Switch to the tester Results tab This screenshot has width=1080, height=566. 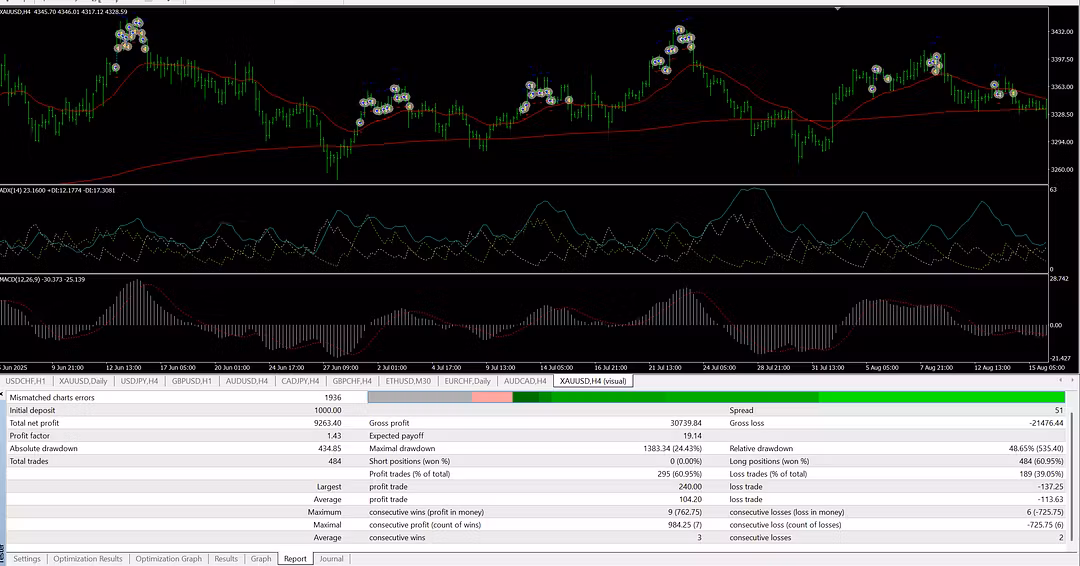tap(226, 558)
